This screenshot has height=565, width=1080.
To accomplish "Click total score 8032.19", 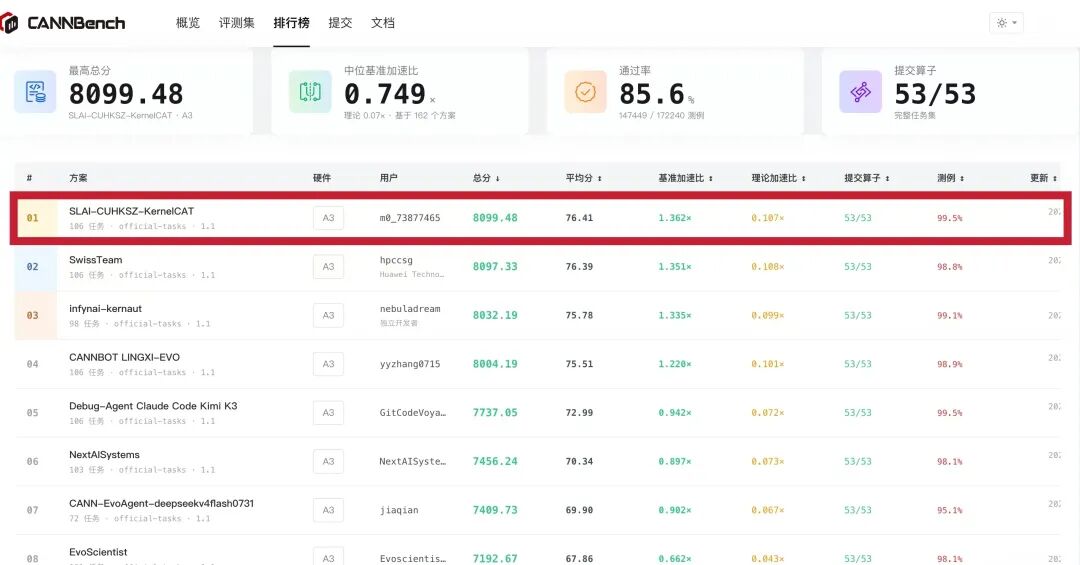I will pos(495,316).
